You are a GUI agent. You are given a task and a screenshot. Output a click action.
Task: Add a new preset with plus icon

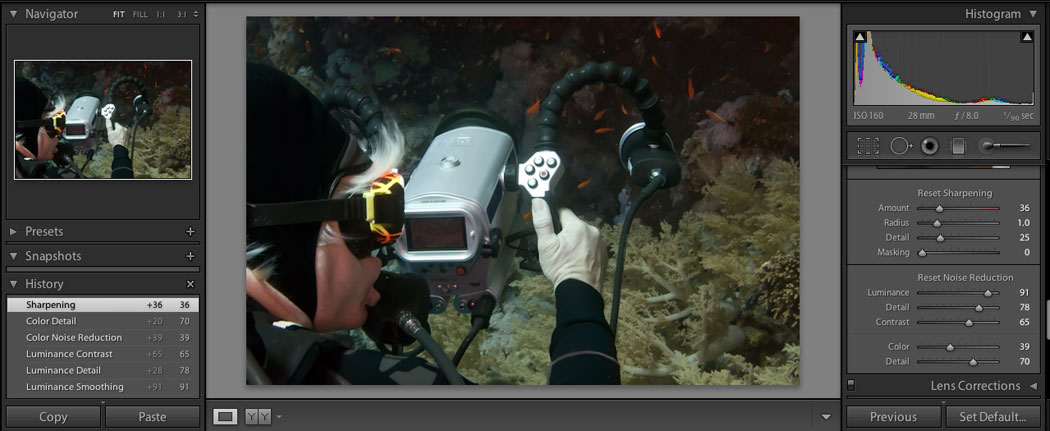[191, 232]
